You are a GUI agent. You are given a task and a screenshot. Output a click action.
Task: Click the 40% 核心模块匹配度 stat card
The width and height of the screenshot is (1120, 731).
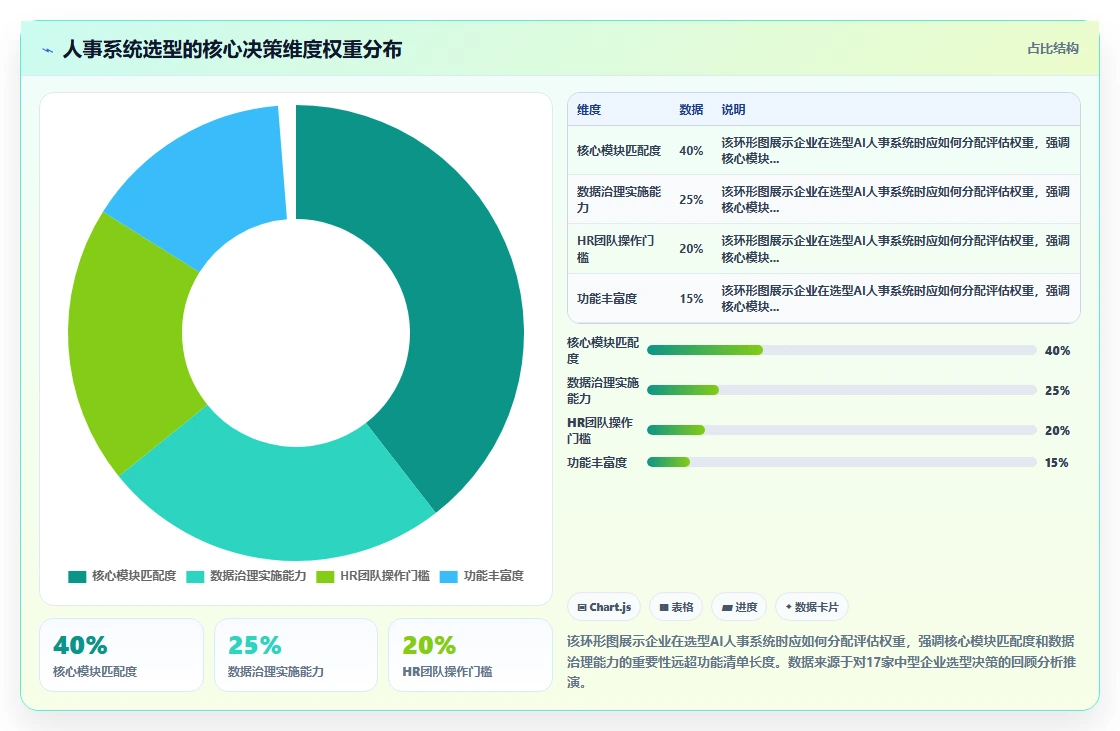[121, 655]
